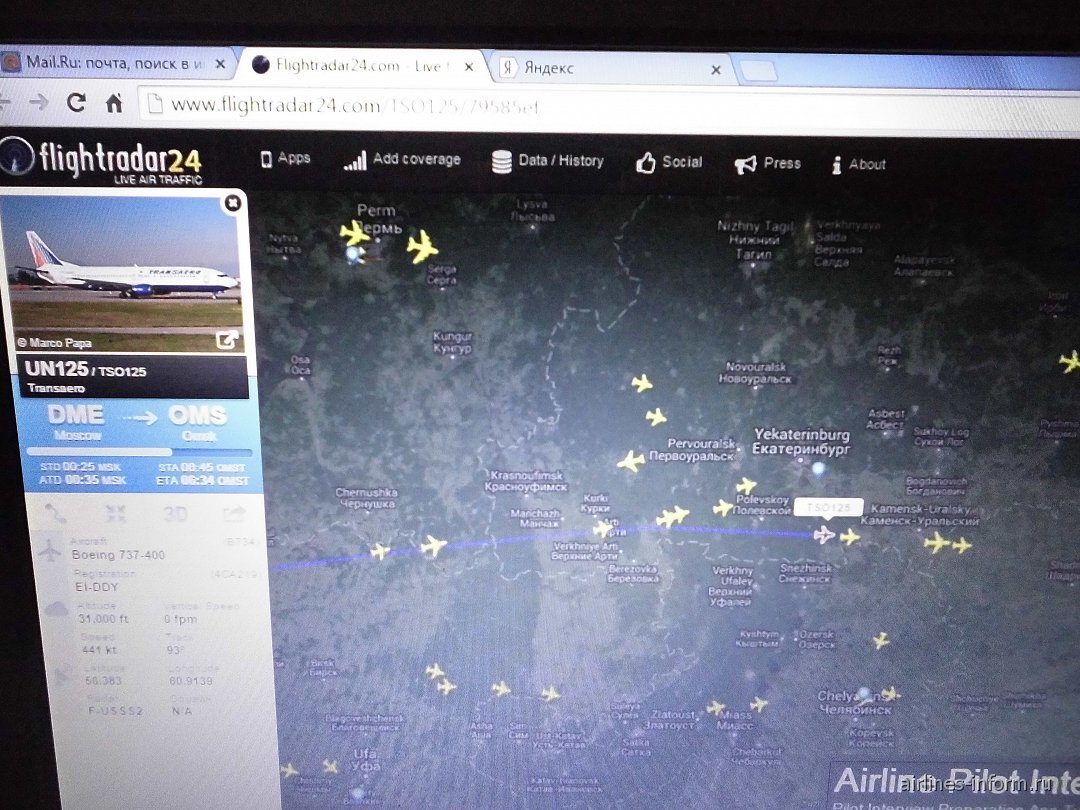Open the Apps menu item
Image resolution: width=1080 pixels, height=810 pixels.
click(x=294, y=158)
